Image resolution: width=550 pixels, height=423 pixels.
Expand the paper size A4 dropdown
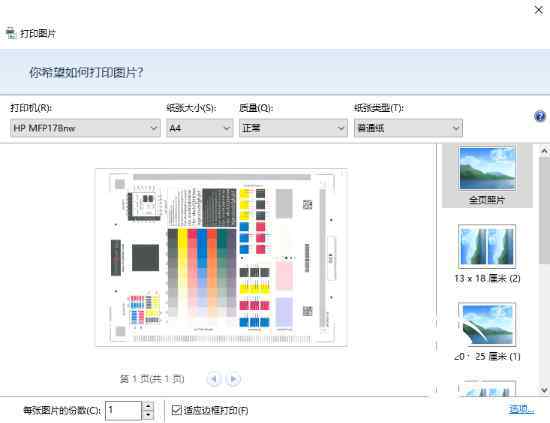pyautogui.click(x=200, y=128)
